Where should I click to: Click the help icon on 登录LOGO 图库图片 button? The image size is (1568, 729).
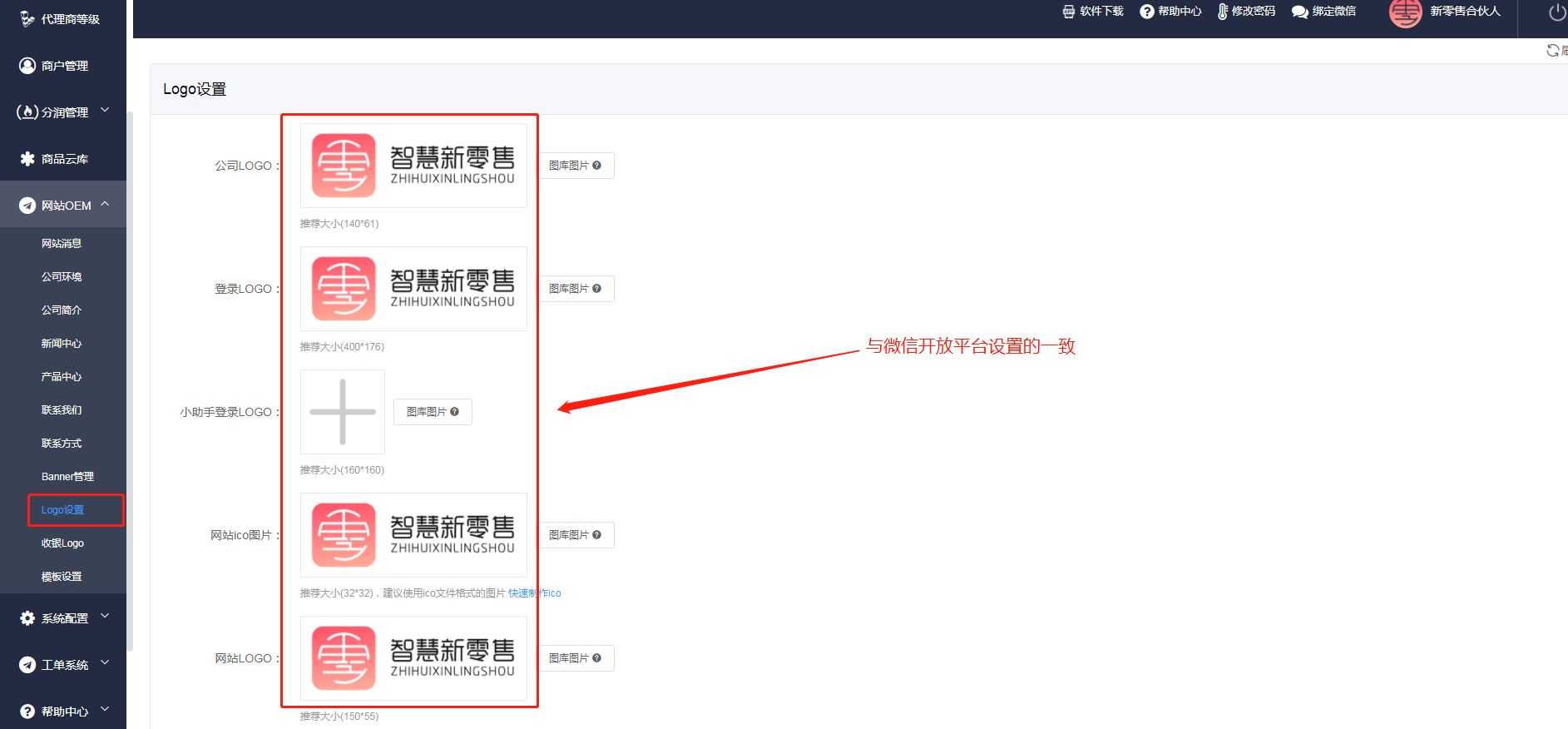596,289
